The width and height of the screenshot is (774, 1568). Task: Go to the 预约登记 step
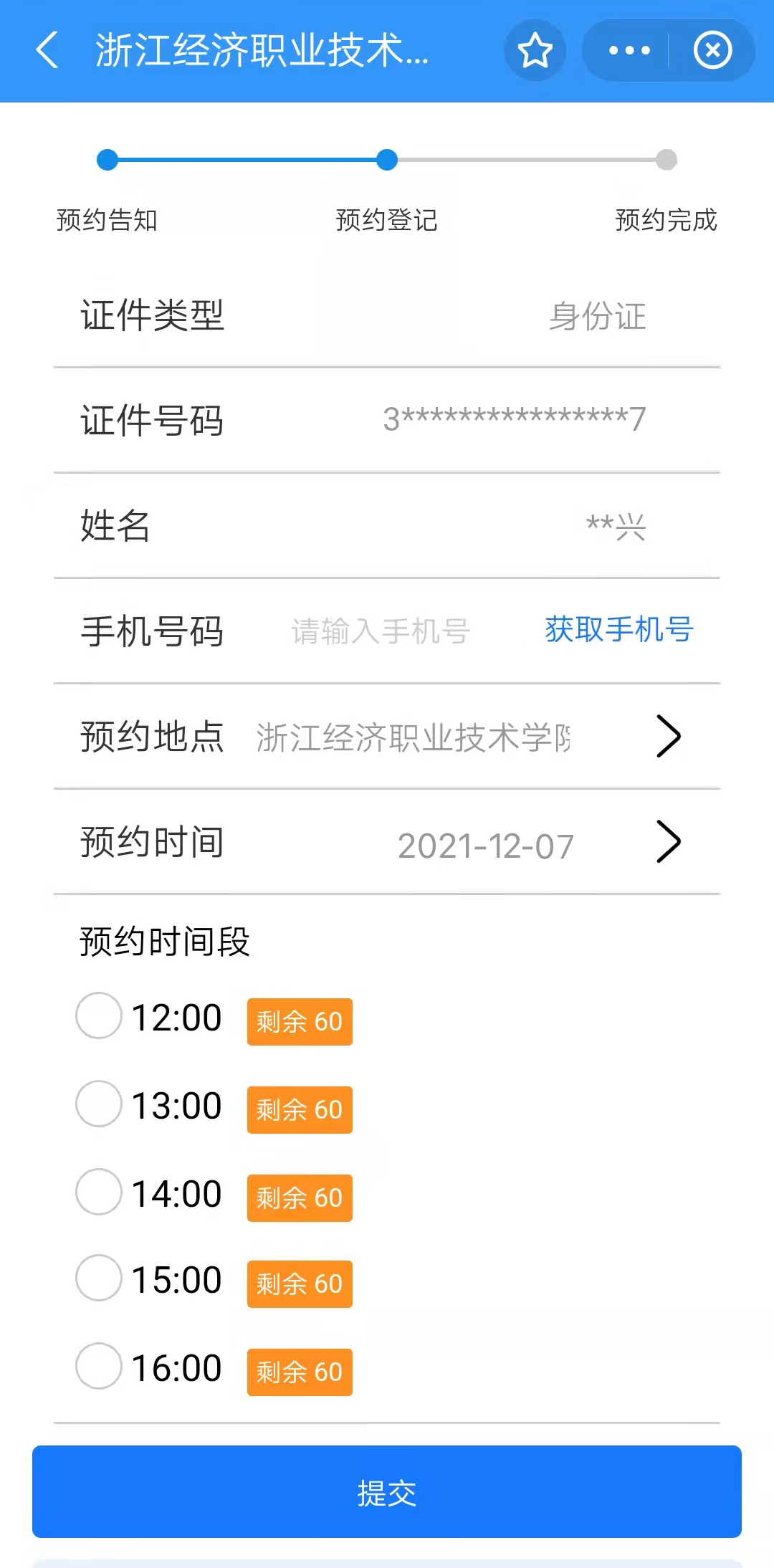pos(387,220)
